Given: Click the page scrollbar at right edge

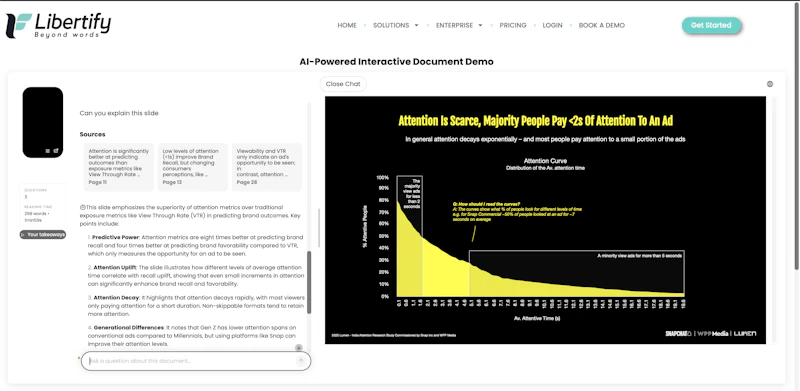Looking at the screenshot, I should (797, 135).
